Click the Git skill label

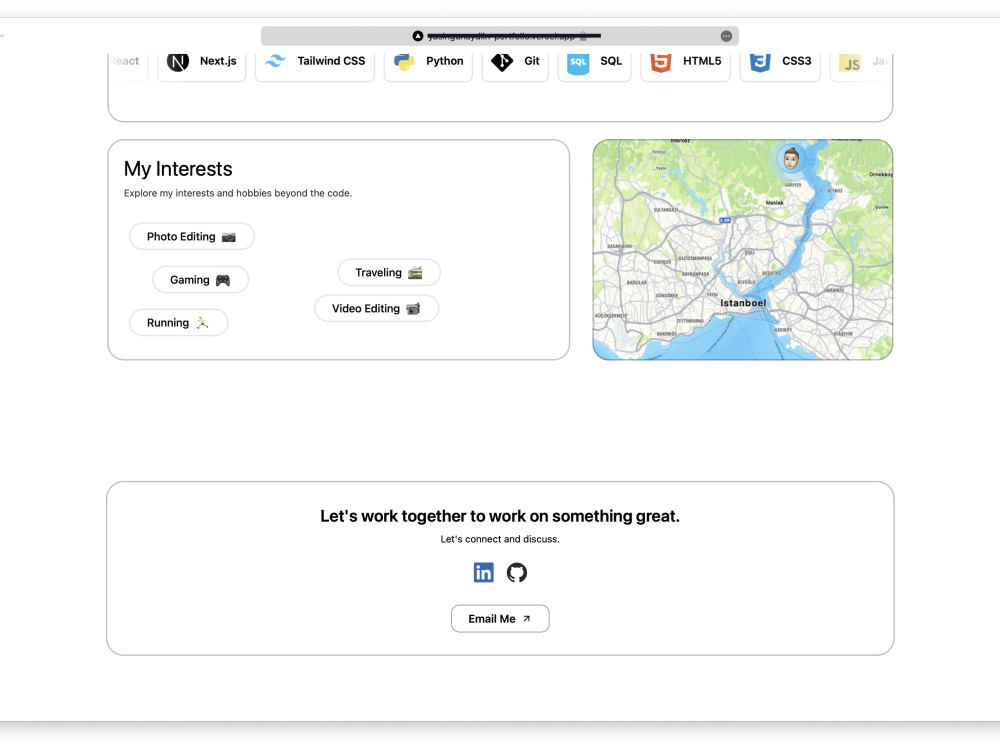click(x=532, y=61)
